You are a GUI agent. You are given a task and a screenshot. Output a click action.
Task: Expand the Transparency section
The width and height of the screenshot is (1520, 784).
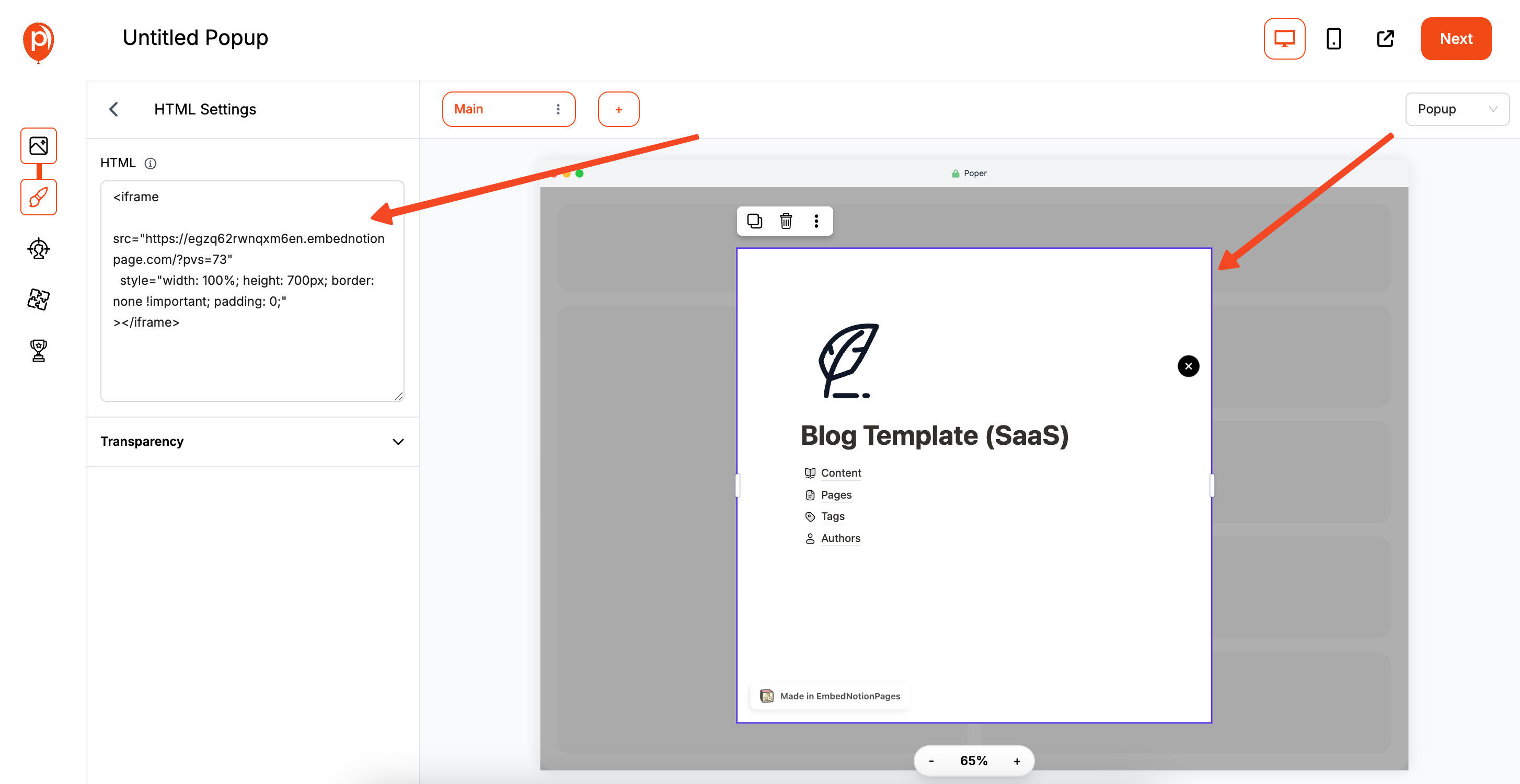[252, 442]
